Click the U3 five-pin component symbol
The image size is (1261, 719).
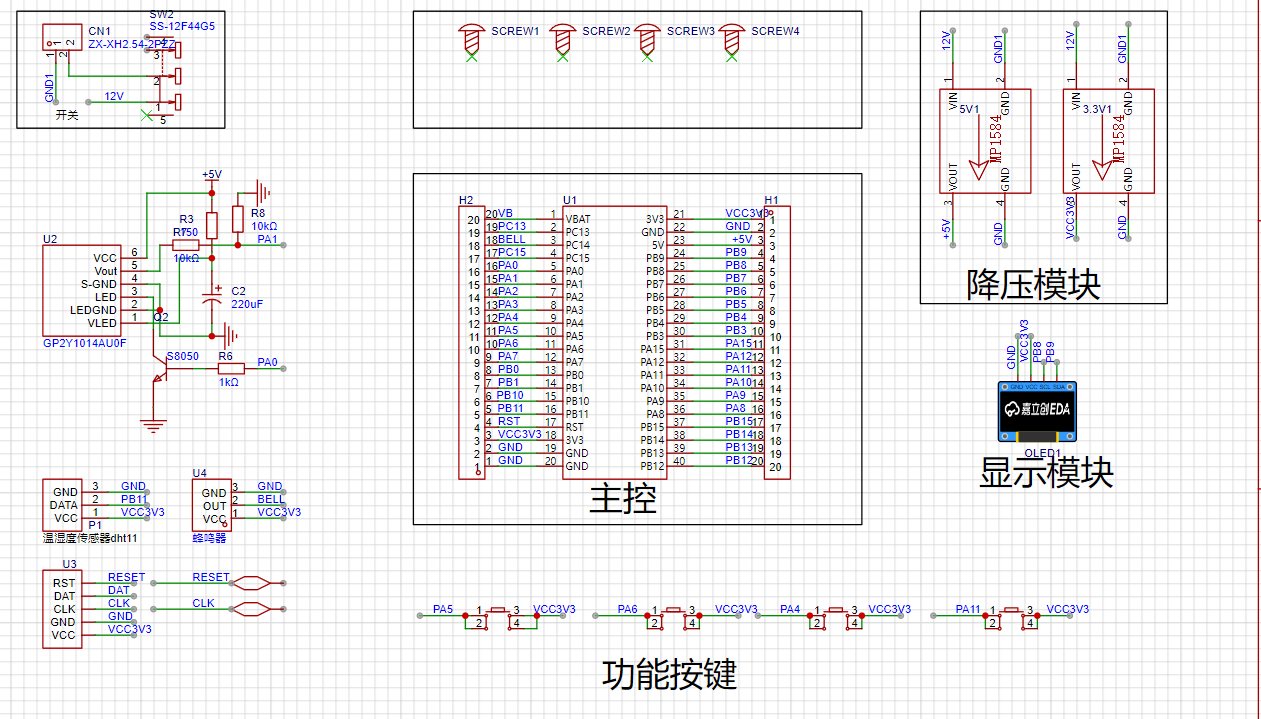(62, 609)
